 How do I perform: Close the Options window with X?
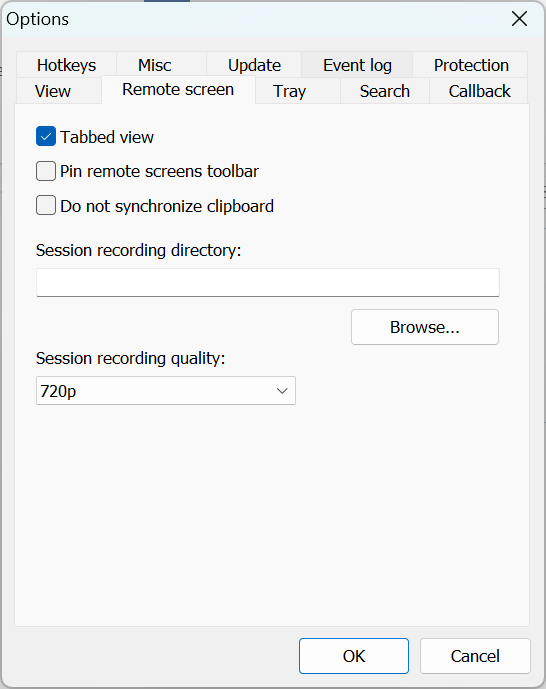point(519,19)
